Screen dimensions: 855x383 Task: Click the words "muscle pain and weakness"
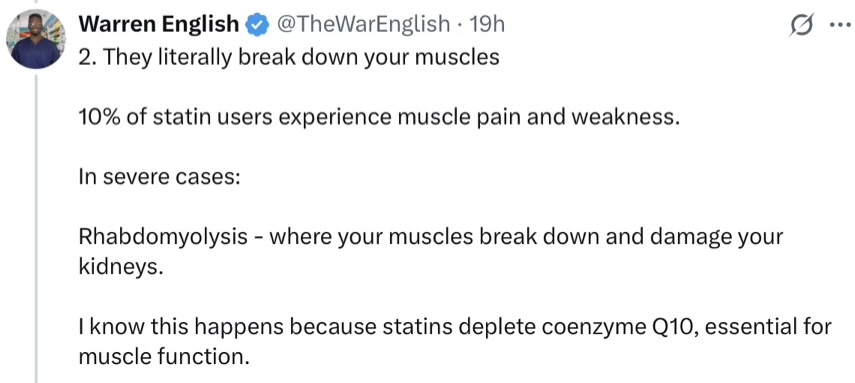539,118
